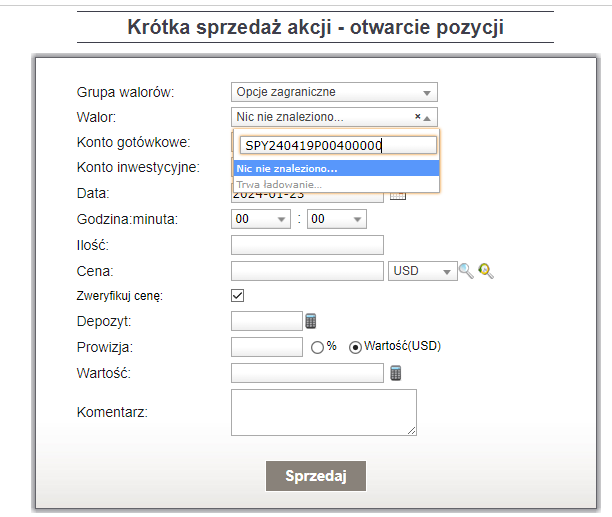Select the % commission radio button

[x=318, y=347]
